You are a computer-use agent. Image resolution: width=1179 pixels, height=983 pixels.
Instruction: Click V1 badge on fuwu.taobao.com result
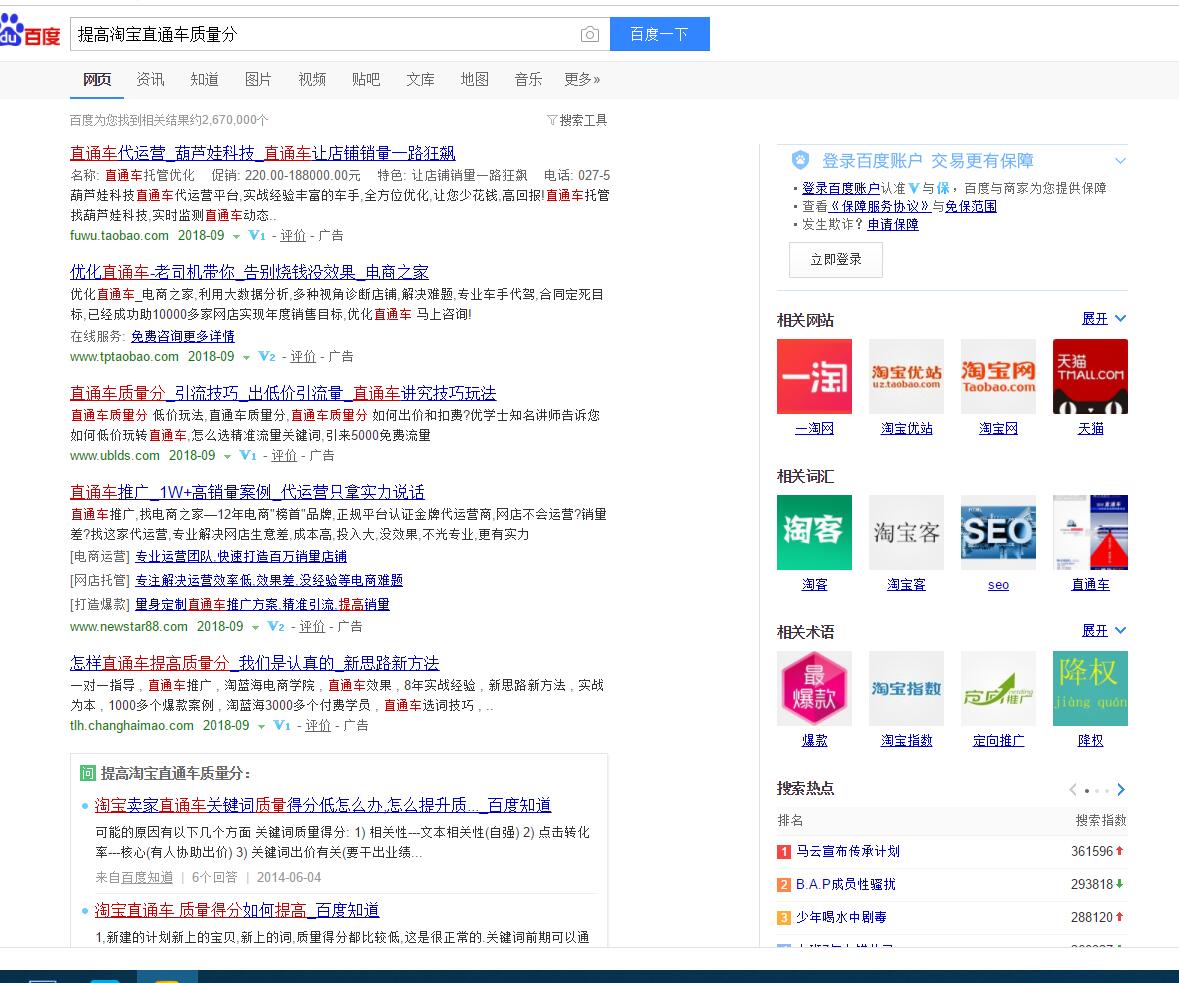pyautogui.click(x=257, y=235)
